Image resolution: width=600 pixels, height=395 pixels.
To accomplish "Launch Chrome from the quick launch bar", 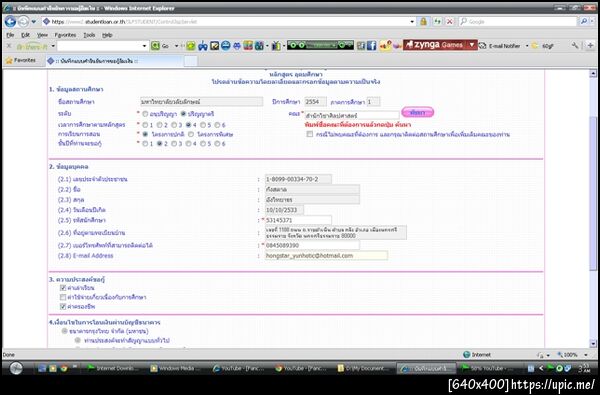I will pos(64,369).
